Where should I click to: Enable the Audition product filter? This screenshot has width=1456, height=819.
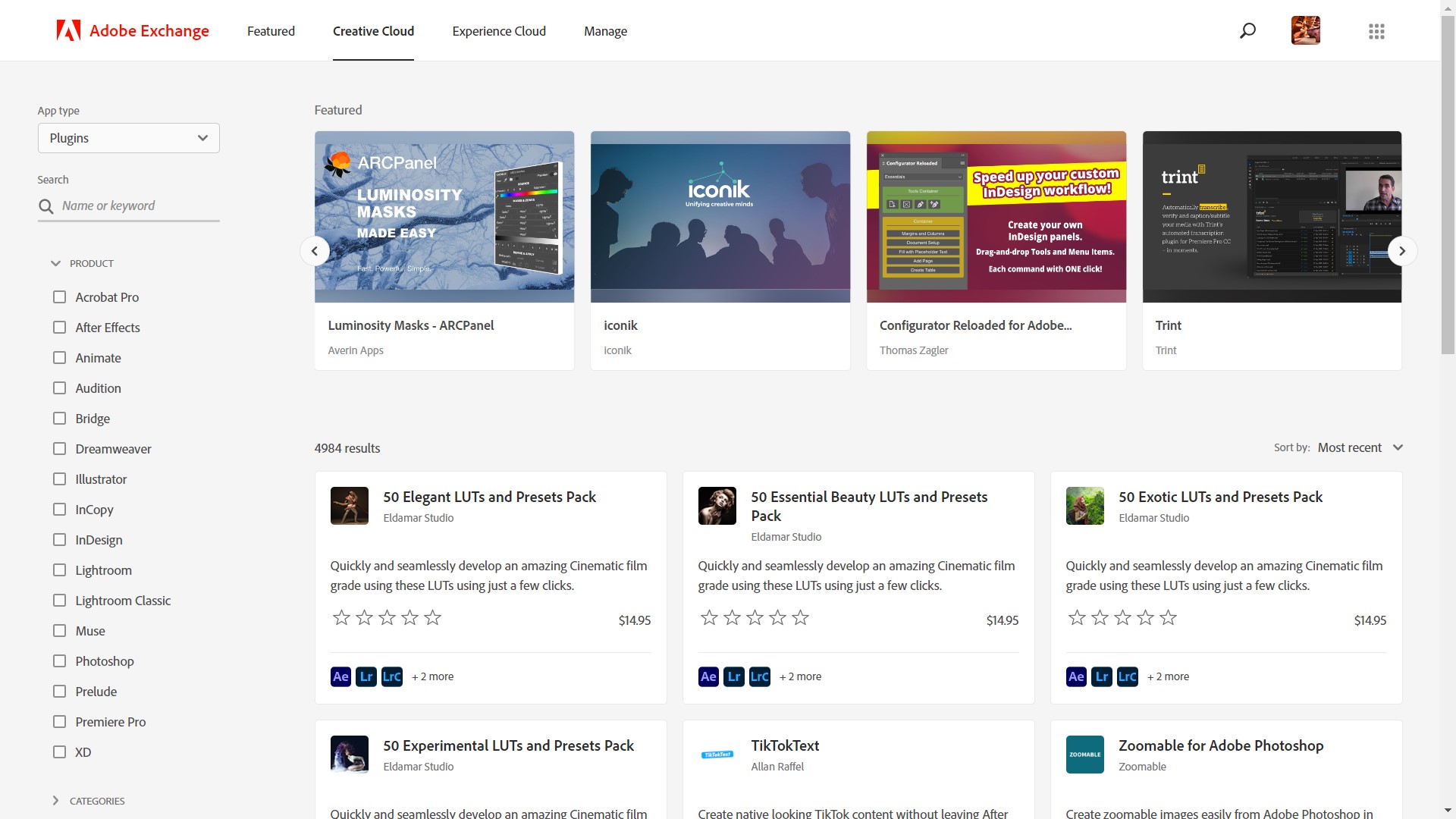(x=59, y=388)
